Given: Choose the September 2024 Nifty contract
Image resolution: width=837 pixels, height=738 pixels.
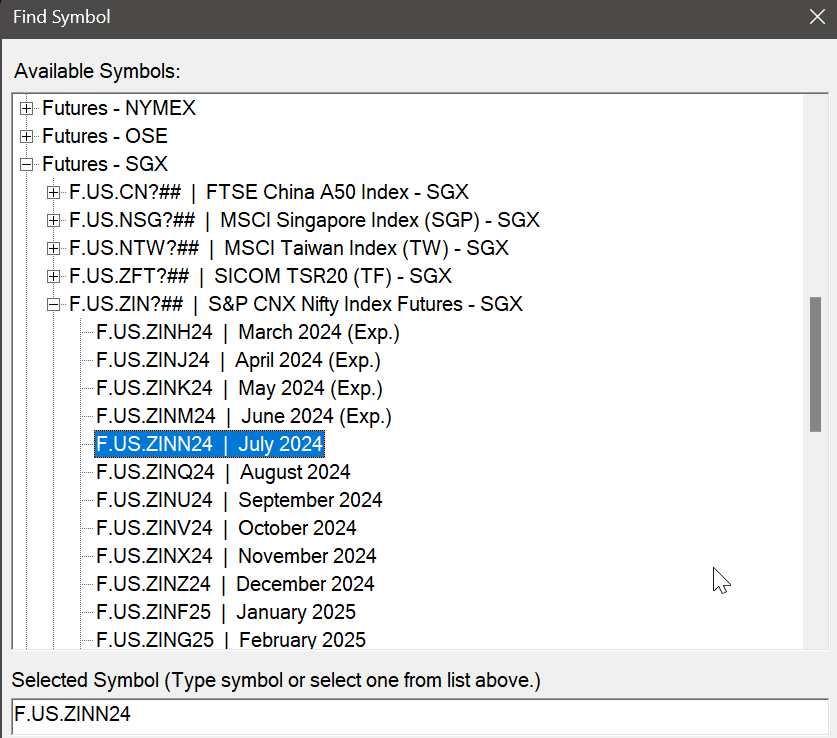Looking at the screenshot, I should click(x=239, y=500).
